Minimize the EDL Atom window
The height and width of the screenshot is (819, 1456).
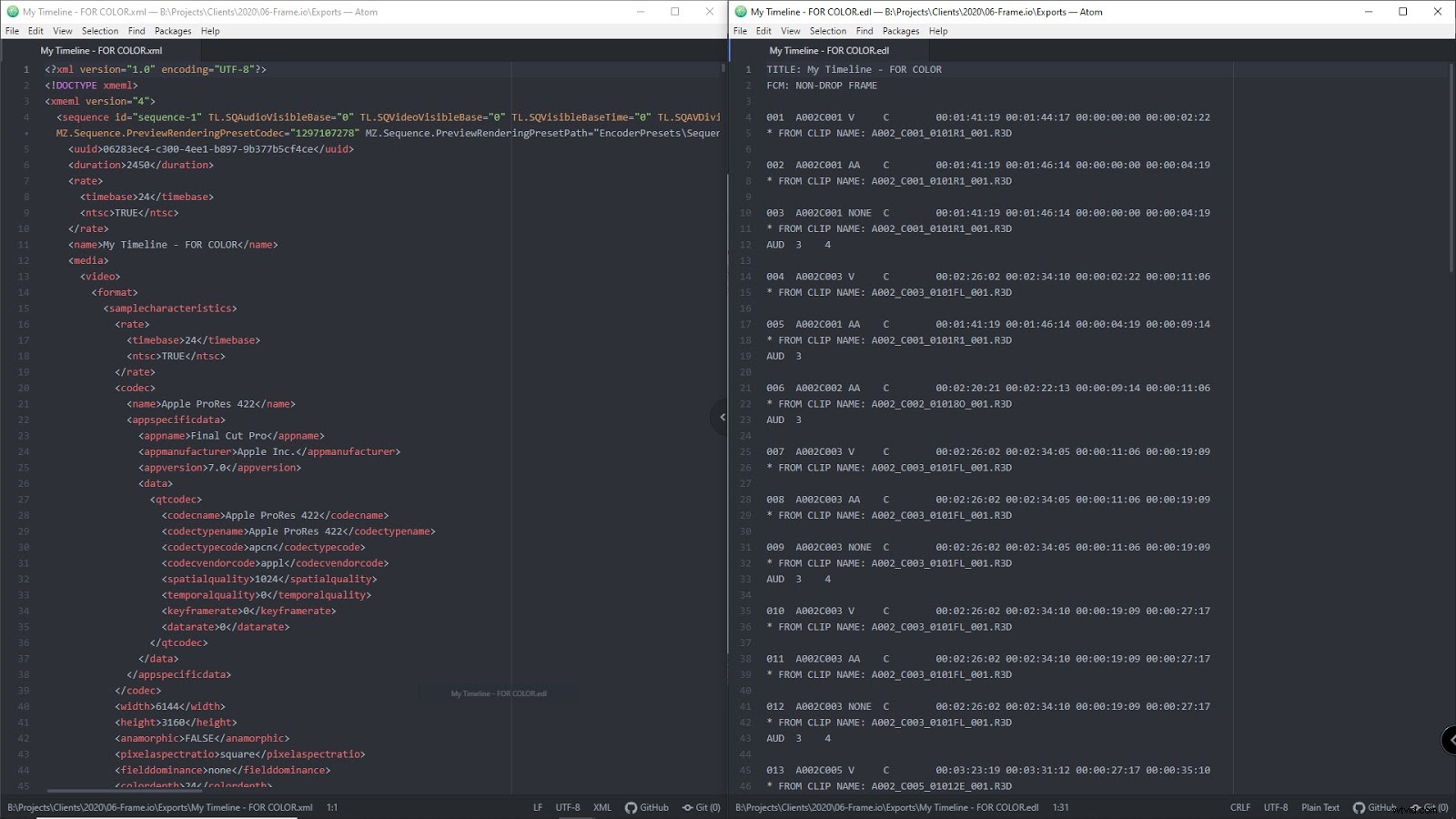click(1368, 12)
